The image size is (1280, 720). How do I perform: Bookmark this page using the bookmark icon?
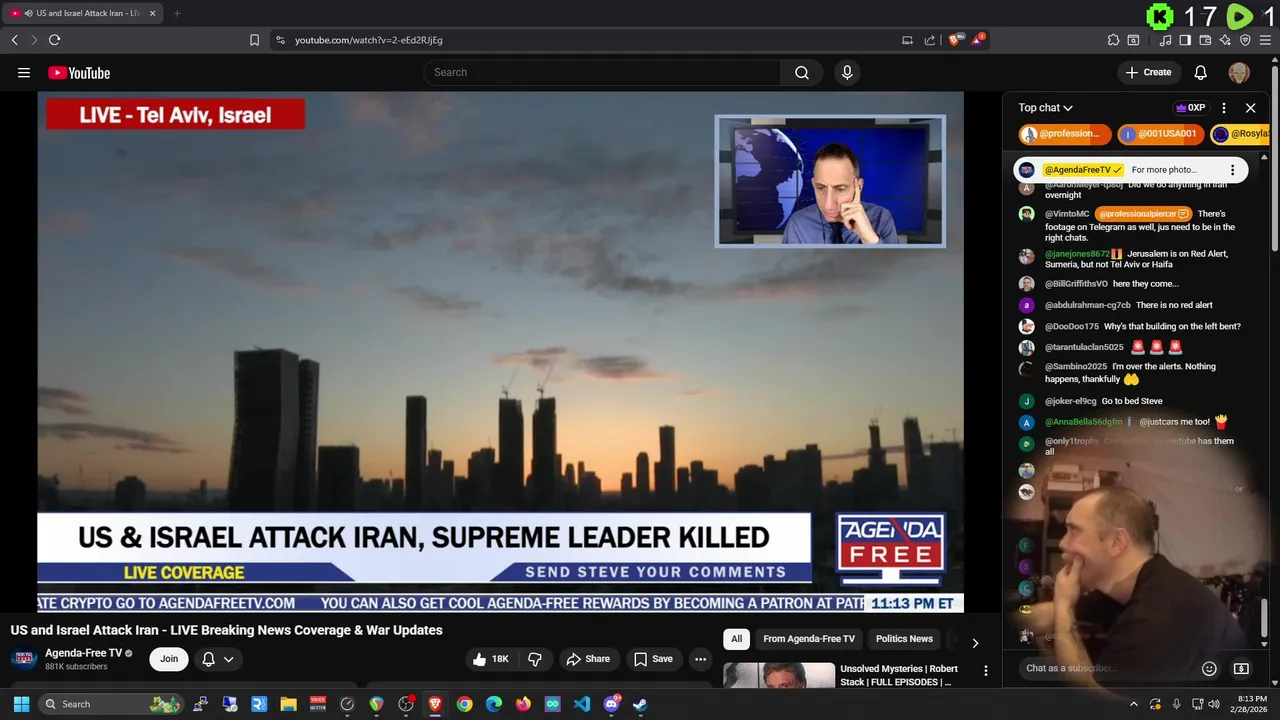click(254, 40)
